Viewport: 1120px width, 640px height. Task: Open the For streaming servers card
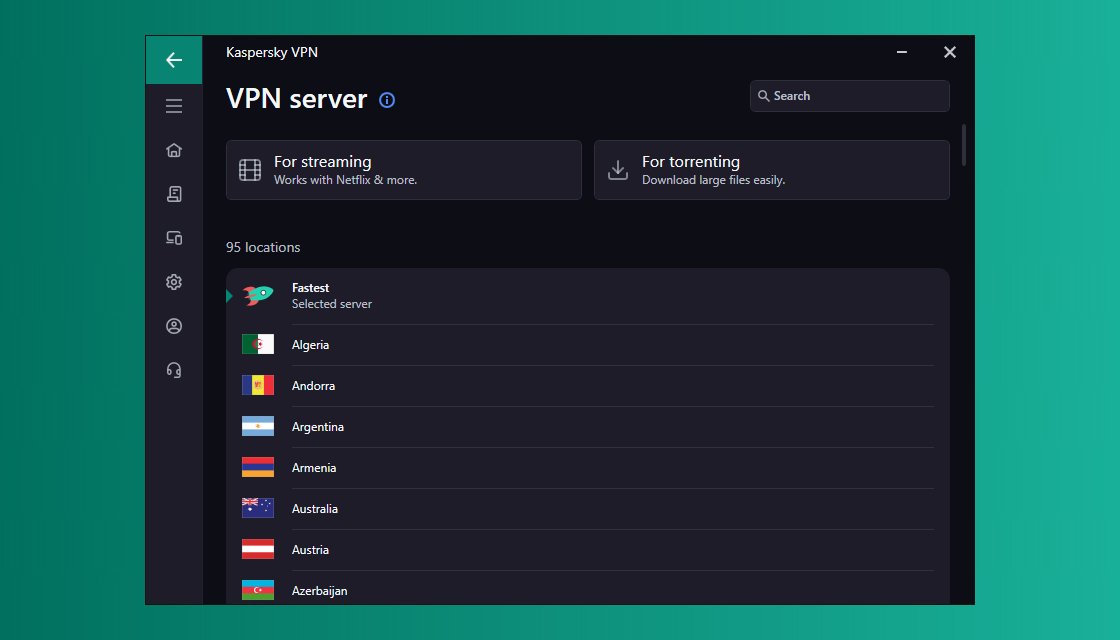tap(404, 170)
